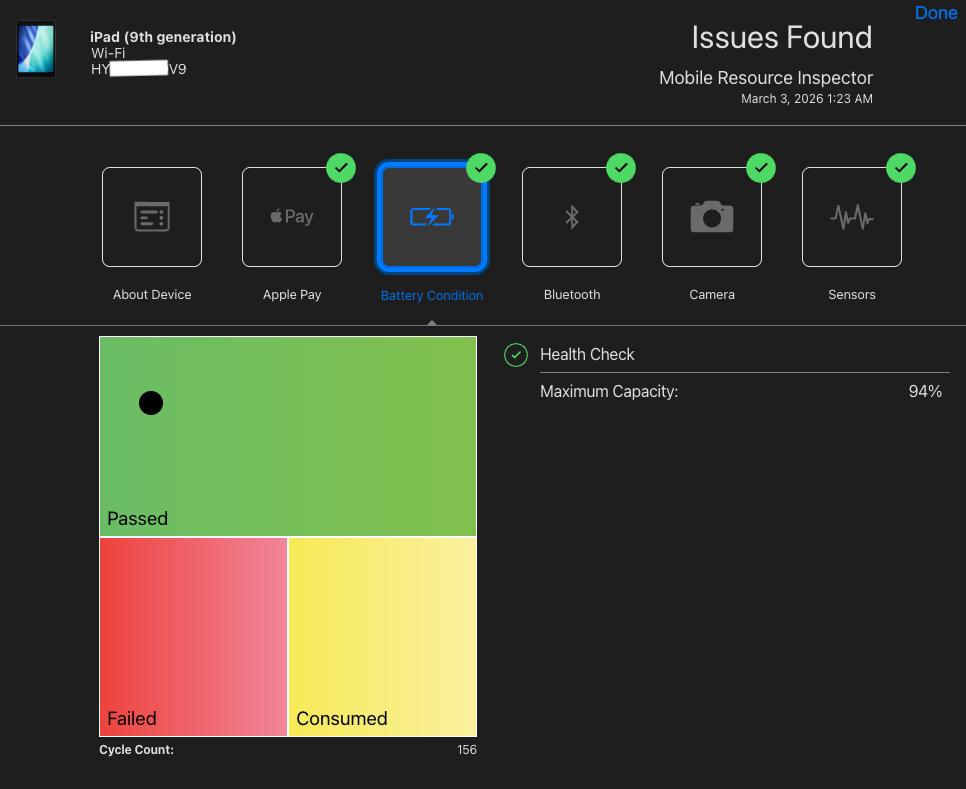Click the Battery Condition icon tile
This screenshot has width=966, height=789.
click(x=432, y=217)
